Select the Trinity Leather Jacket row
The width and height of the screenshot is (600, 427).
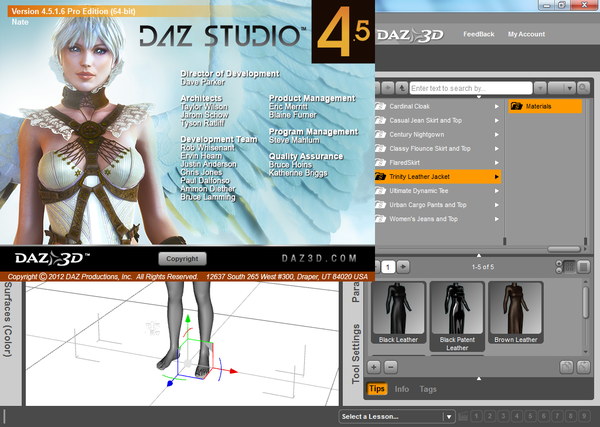point(438,177)
